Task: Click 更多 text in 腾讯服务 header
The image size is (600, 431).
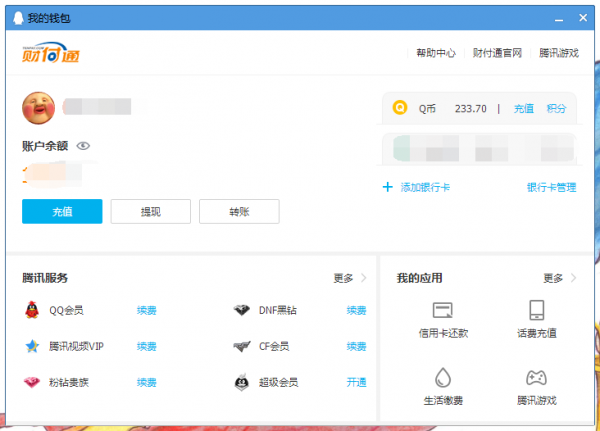Action: [x=343, y=278]
